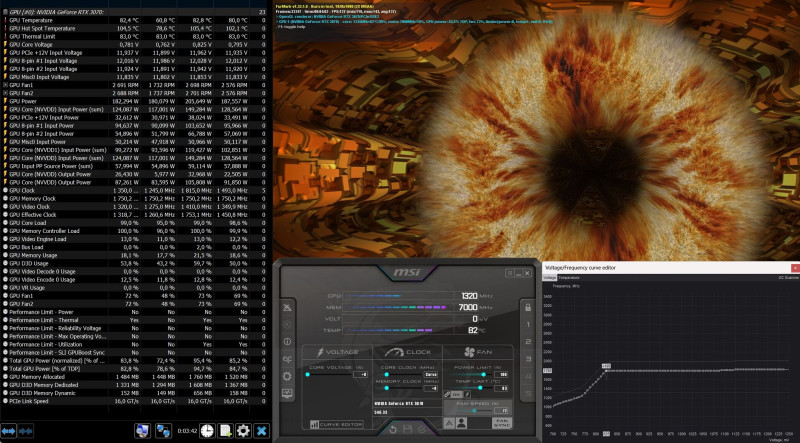
Task: Open the Fan panel header in Afterburner
Action: tap(478, 352)
